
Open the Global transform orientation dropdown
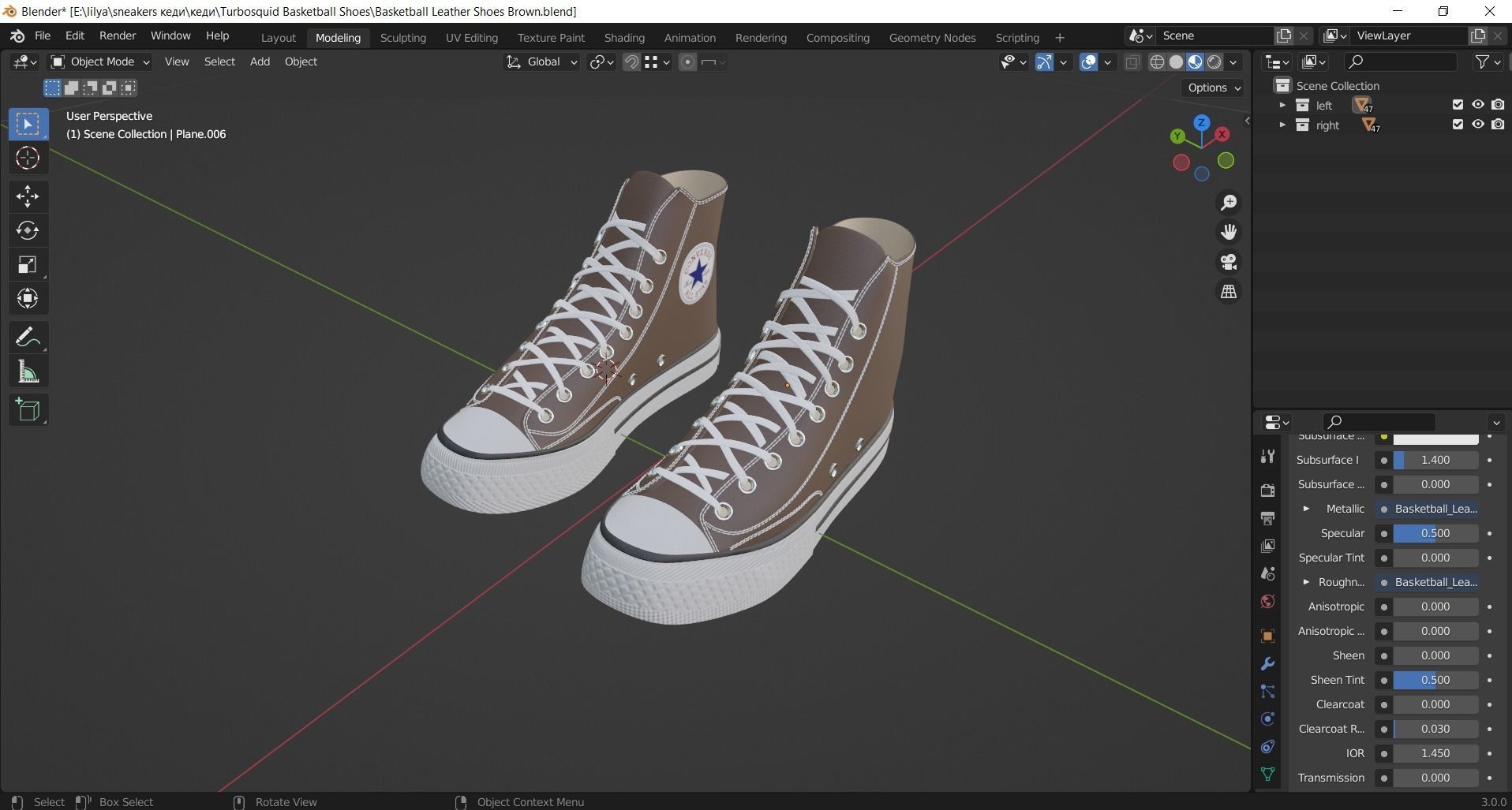tap(541, 62)
